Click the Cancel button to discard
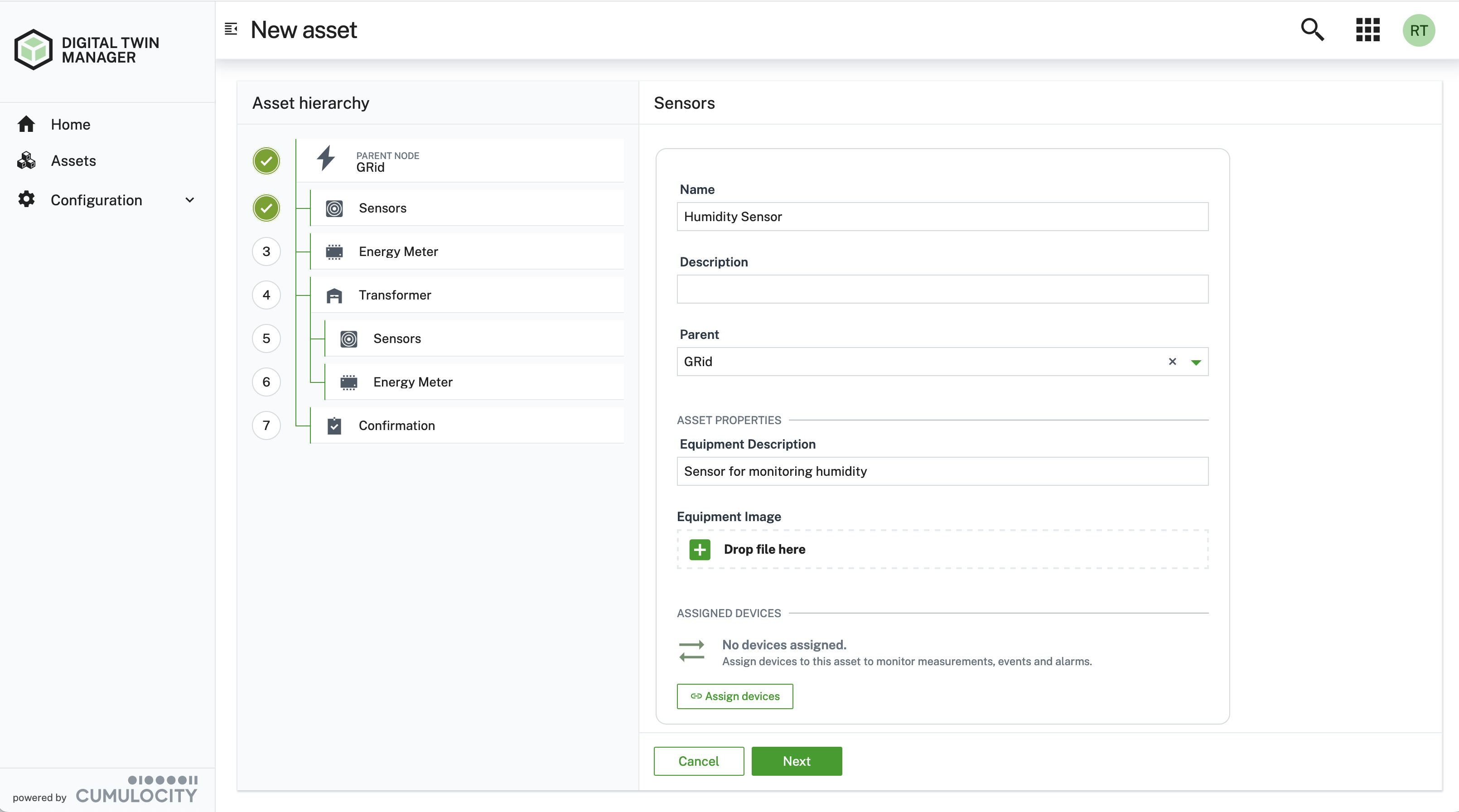The width and height of the screenshot is (1459, 812). pyautogui.click(x=698, y=761)
